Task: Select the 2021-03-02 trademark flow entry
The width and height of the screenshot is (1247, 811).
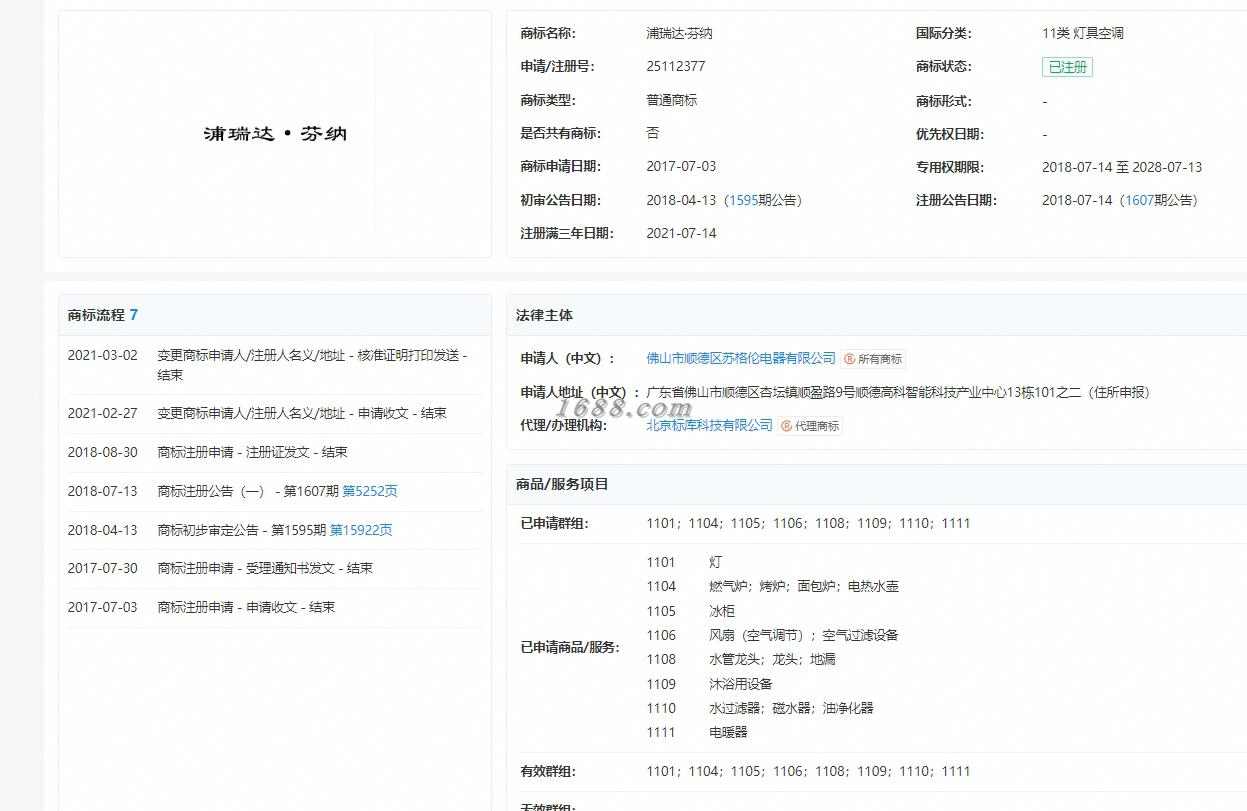Action: coord(274,365)
